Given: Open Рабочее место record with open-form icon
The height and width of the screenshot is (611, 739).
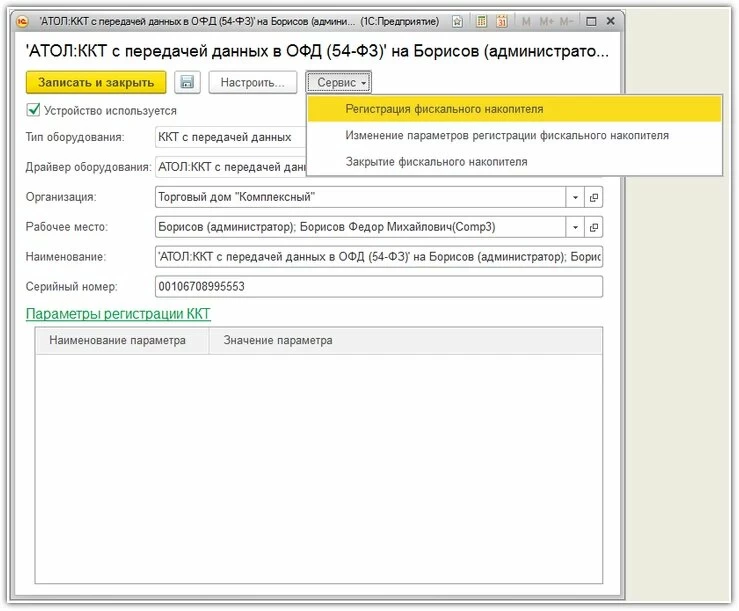Looking at the screenshot, I should [x=593, y=227].
